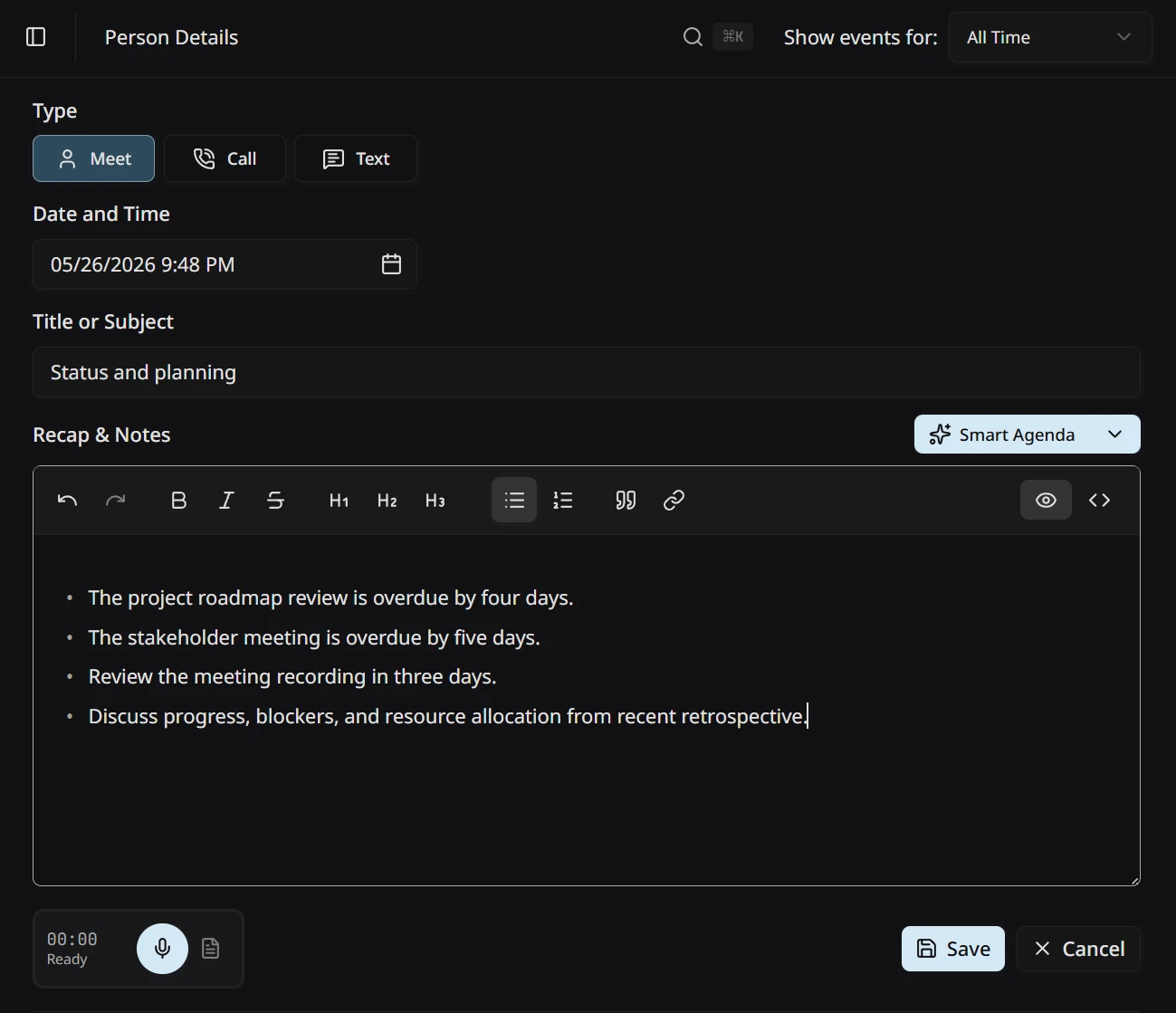1176x1013 pixels.
Task: Redo the last edit
Action: [115, 501]
